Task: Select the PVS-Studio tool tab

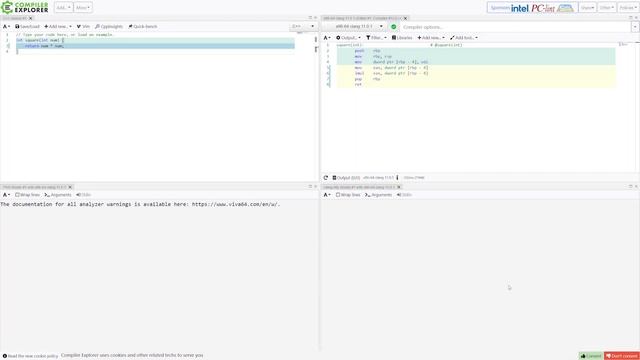Action: pyautogui.click(x=34, y=187)
